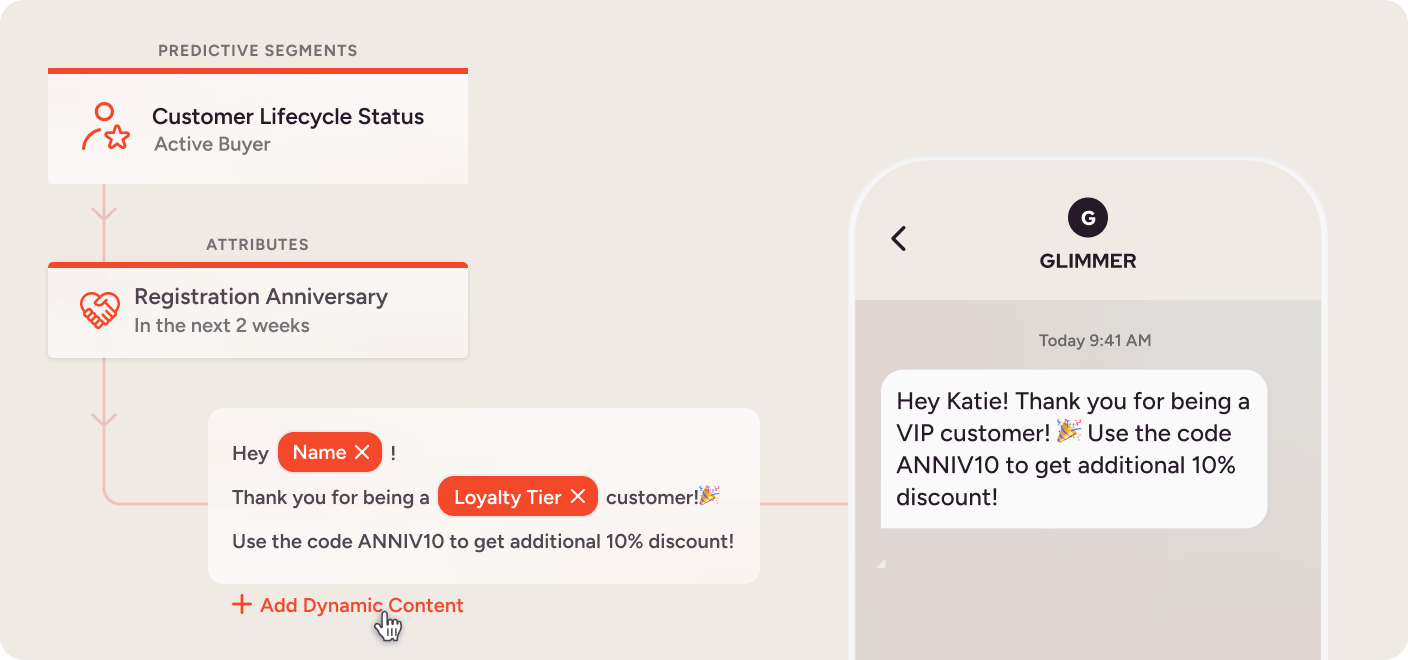
Task: Click the plus icon beside Add Dynamic Content
Action: click(x=241, y=605)
